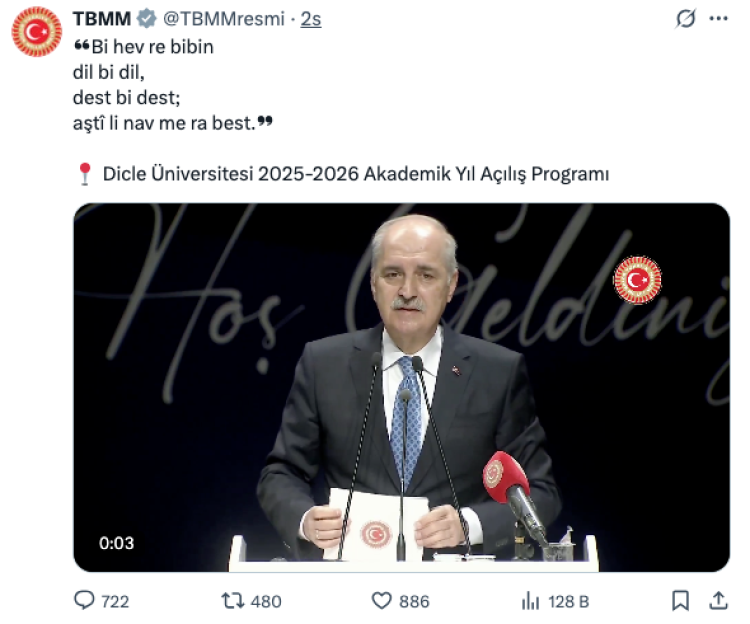The image size is (750, 624).
Task: View analytics via the bar chart icon
Action: (x=530, y=601)
